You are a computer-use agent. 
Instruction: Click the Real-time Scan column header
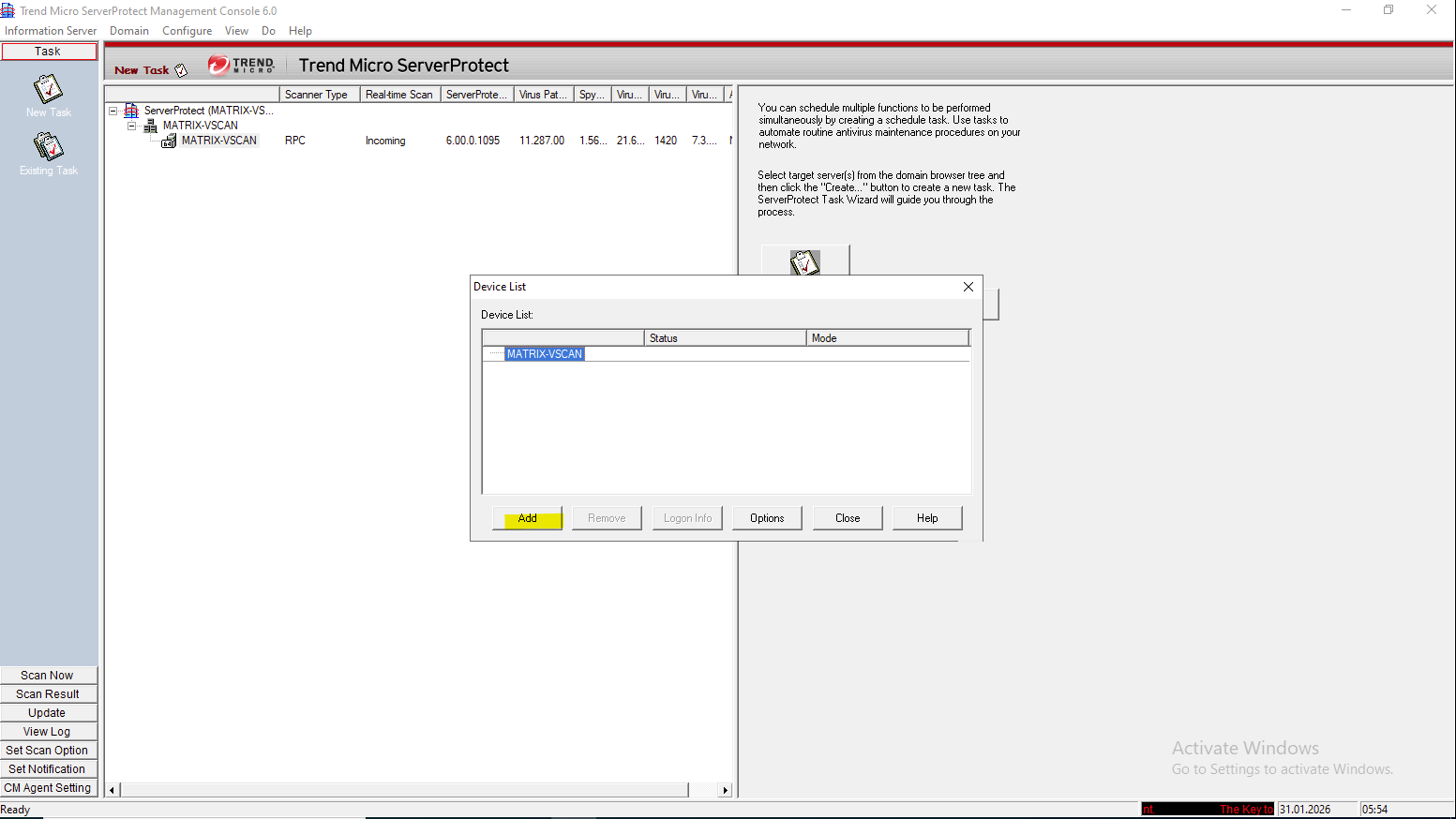click(399, 95)
